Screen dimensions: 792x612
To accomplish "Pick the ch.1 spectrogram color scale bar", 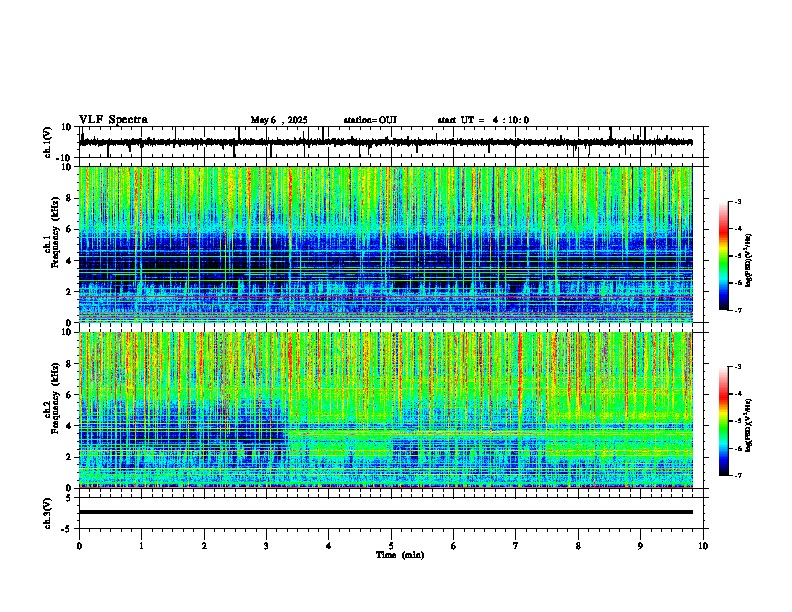I will coord(724,256).
